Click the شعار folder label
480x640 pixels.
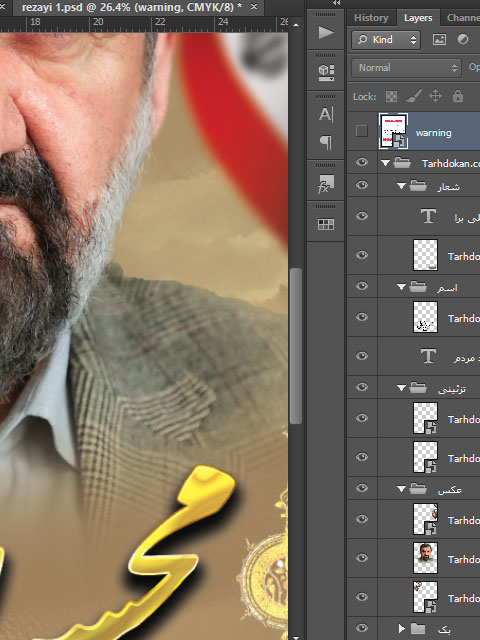[x=449, y=187]
